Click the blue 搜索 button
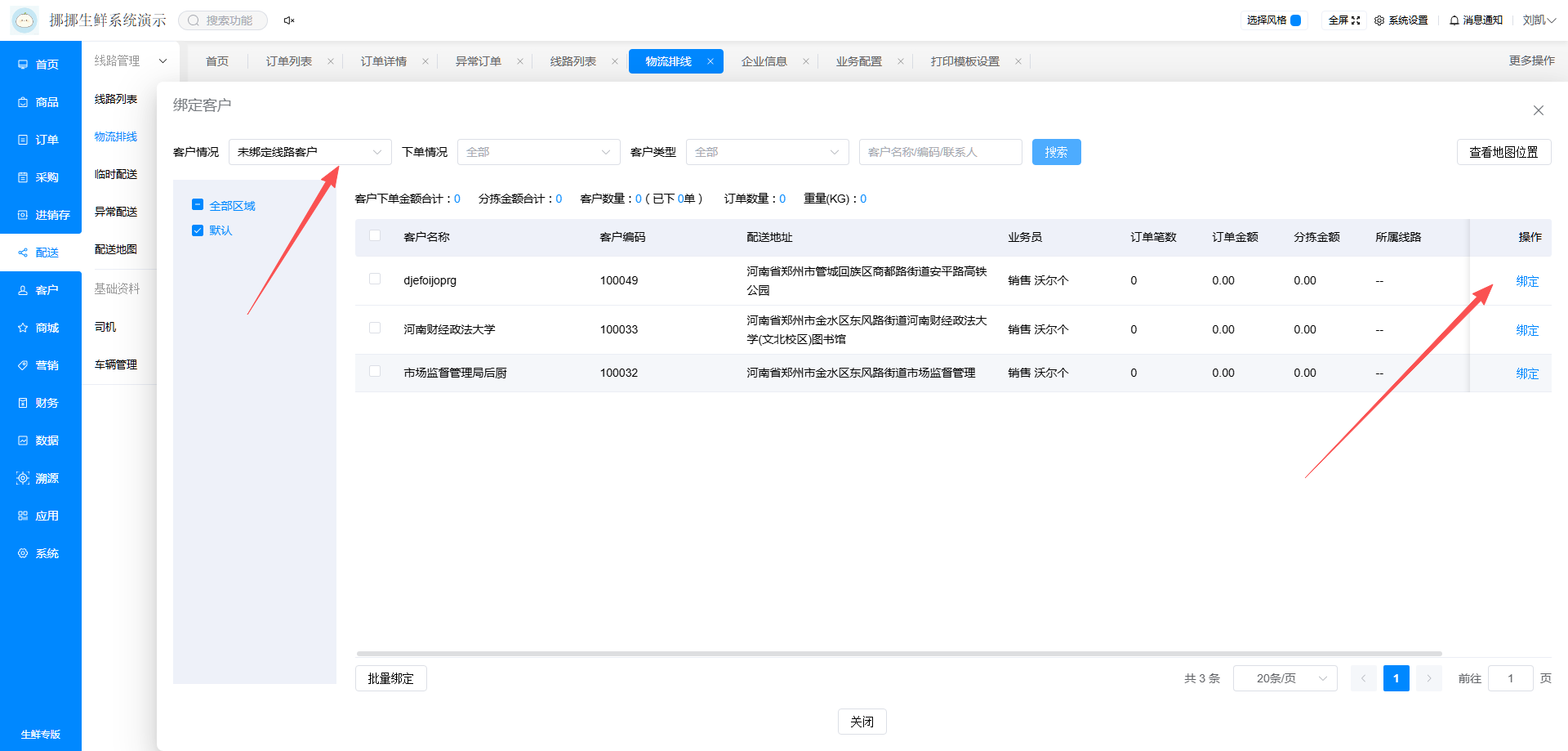The image size is (1568, 751). [x=1056, y=152]
